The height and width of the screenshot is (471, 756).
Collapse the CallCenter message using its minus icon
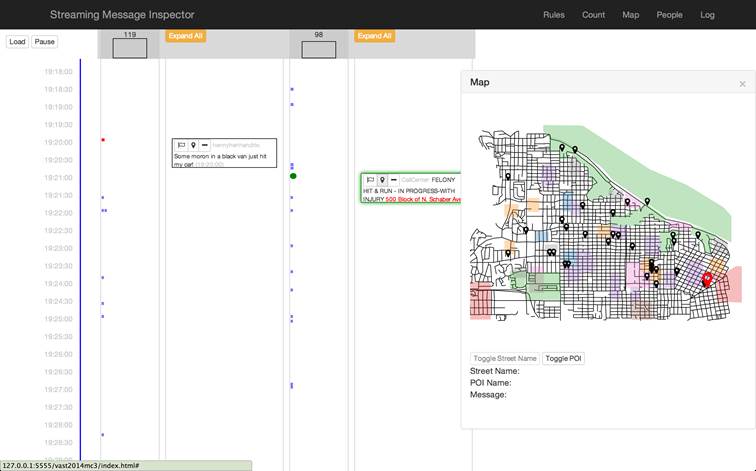pos(393,180)
